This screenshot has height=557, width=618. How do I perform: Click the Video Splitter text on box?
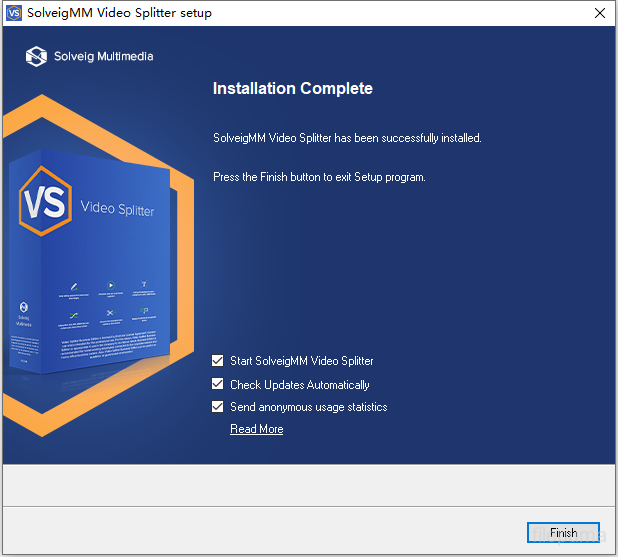pyautogui.click(x=117, y=209)
